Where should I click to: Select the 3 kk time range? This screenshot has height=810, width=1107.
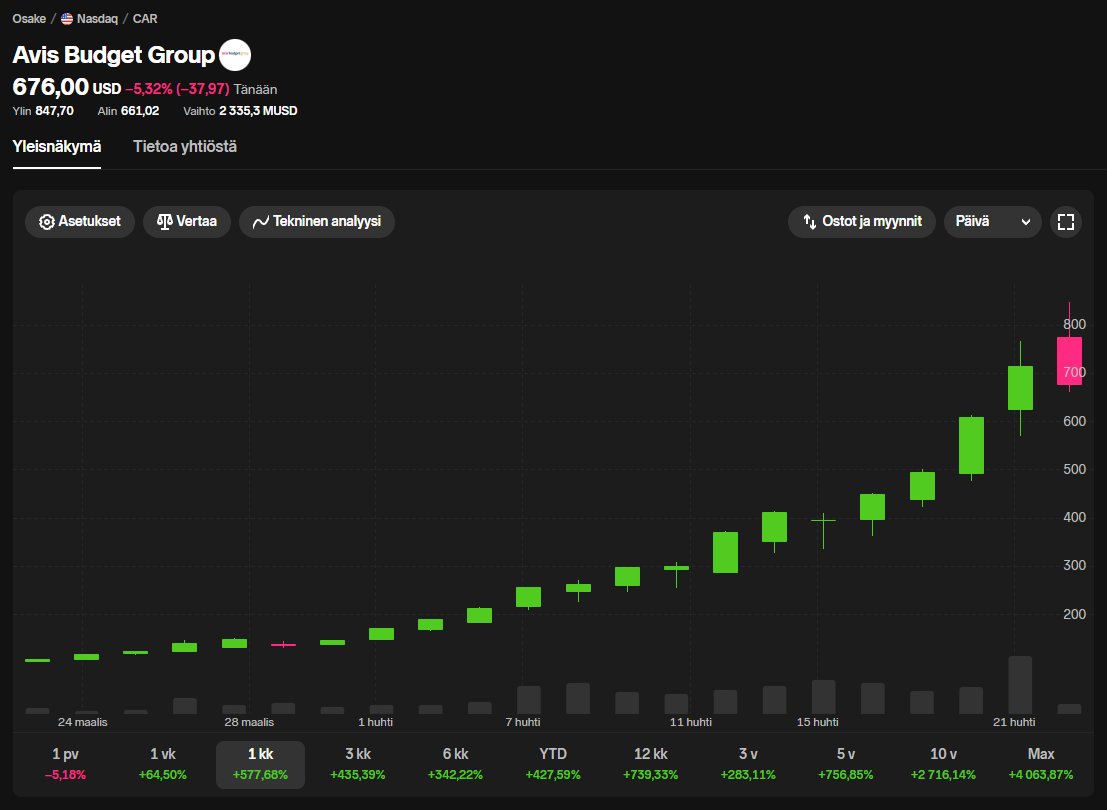[x=358, y=764]
